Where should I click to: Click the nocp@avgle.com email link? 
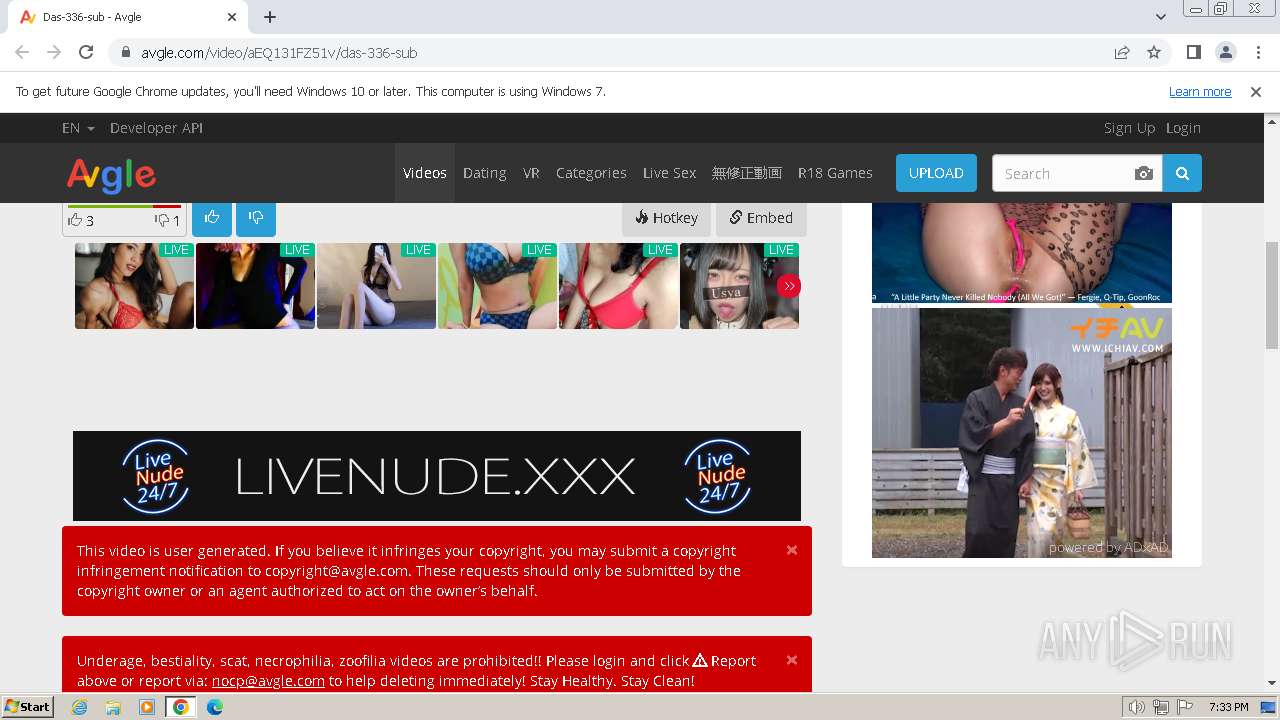pos(268,681)
